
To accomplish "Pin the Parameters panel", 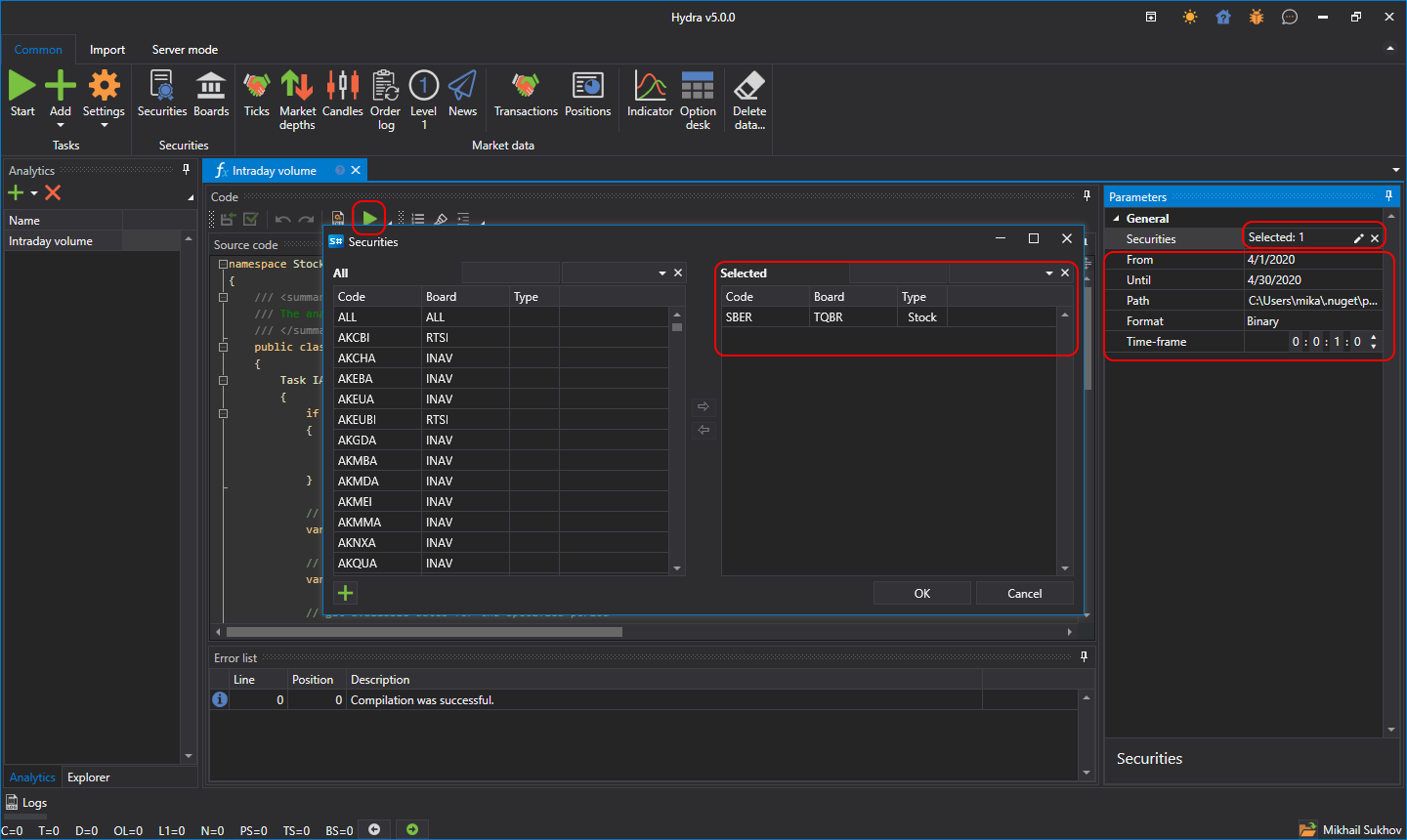I will pyautogui.click(x=1388, y=196).
